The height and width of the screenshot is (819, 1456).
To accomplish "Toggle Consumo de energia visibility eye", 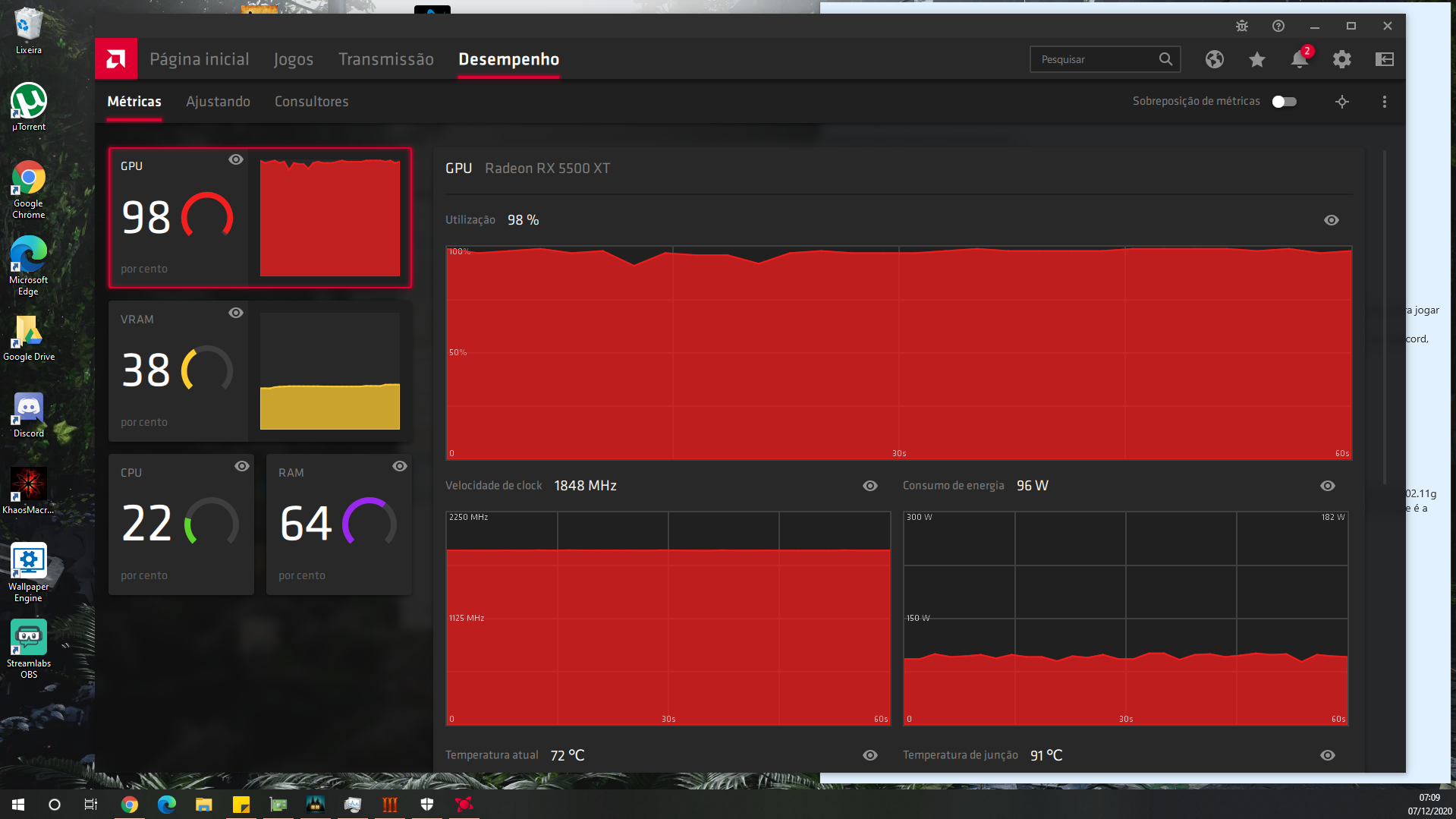I will coord(1328,486).
